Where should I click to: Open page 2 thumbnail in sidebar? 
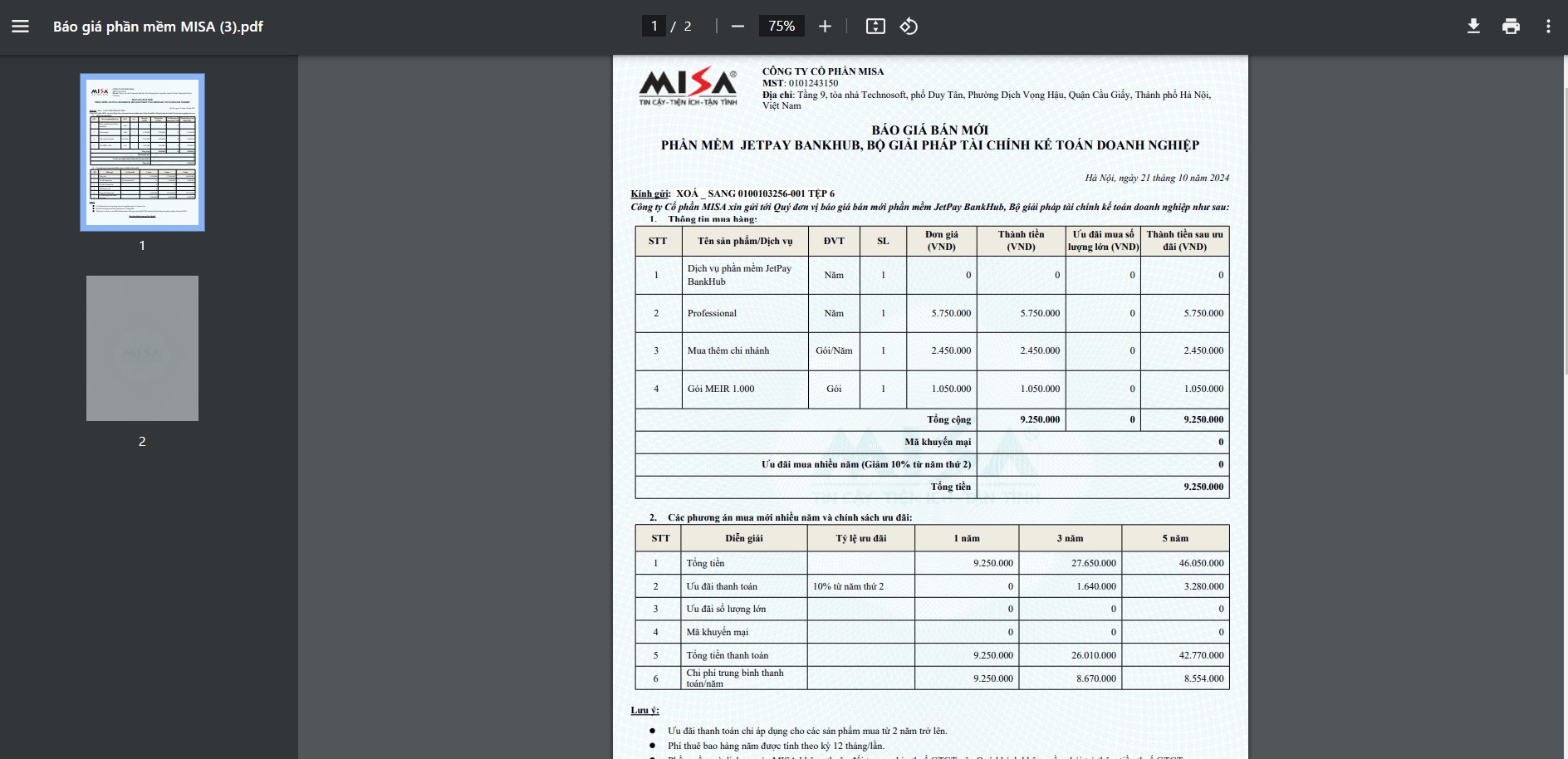tap(142, 348)
